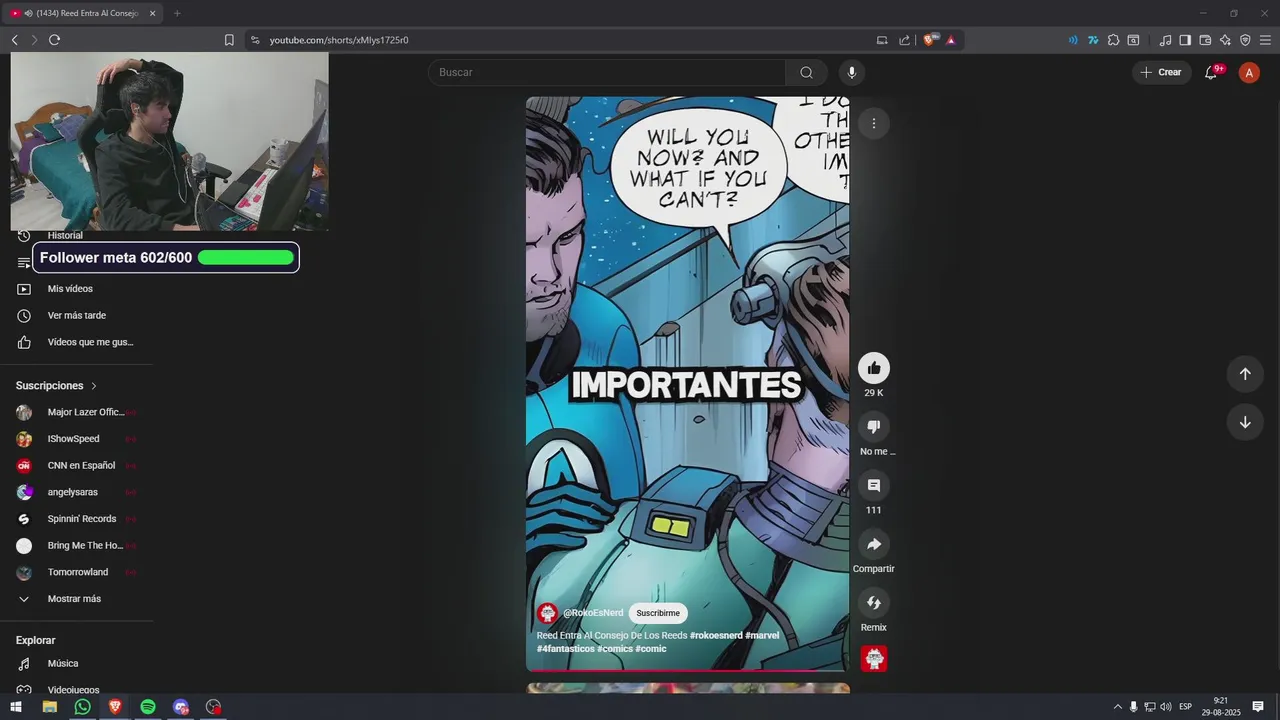The width and height of the screenshot is (1280, 720).
Task: Select the Reed Entra Al Consejo tab
Action: click(x=84, y=13)
